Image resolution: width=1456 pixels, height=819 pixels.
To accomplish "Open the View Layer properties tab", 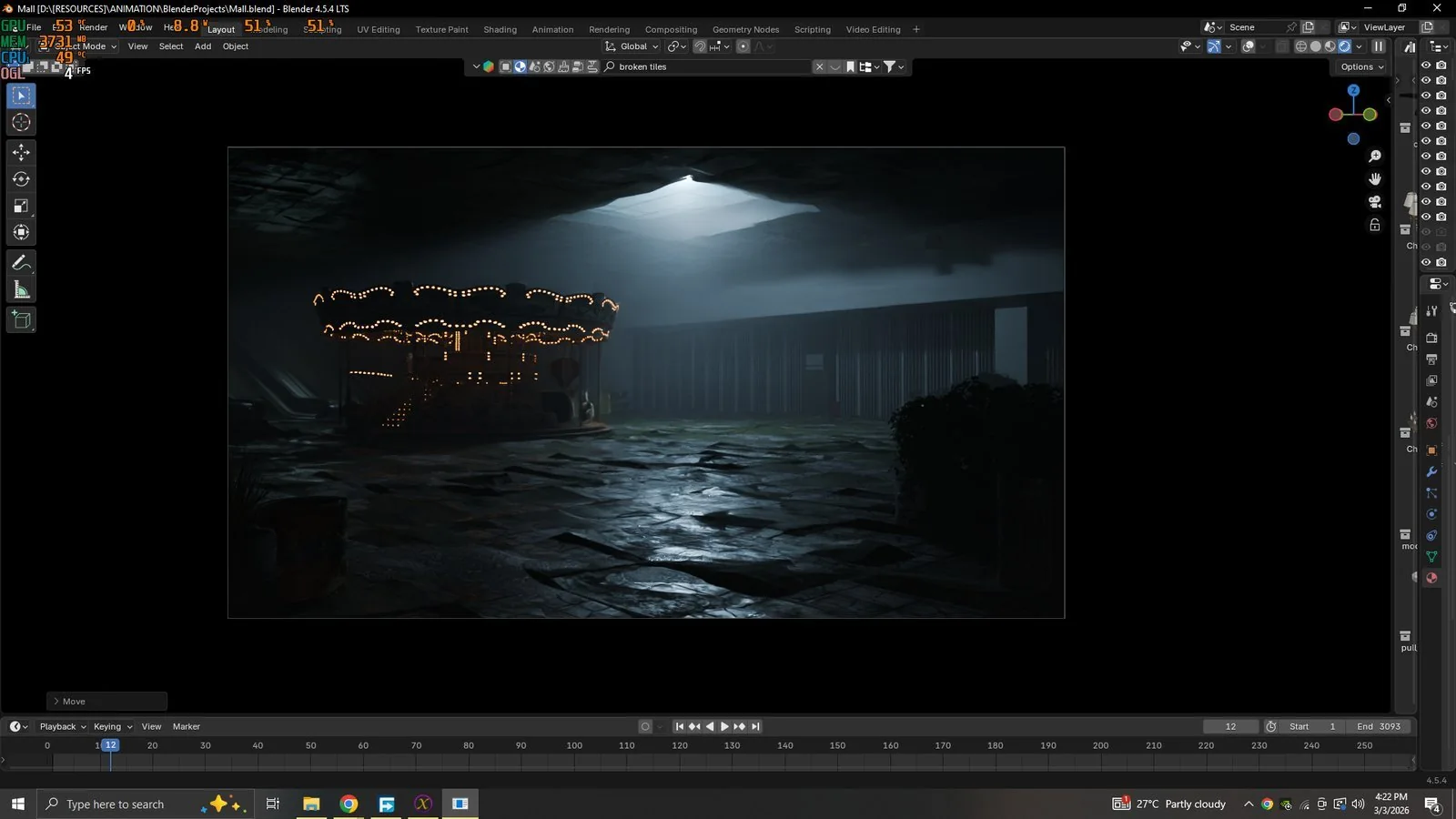I will click(1431, 380).
